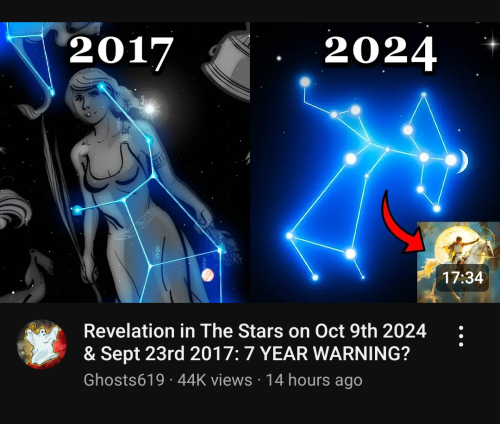Click the inset horse rider painting

tap(458, 262)
